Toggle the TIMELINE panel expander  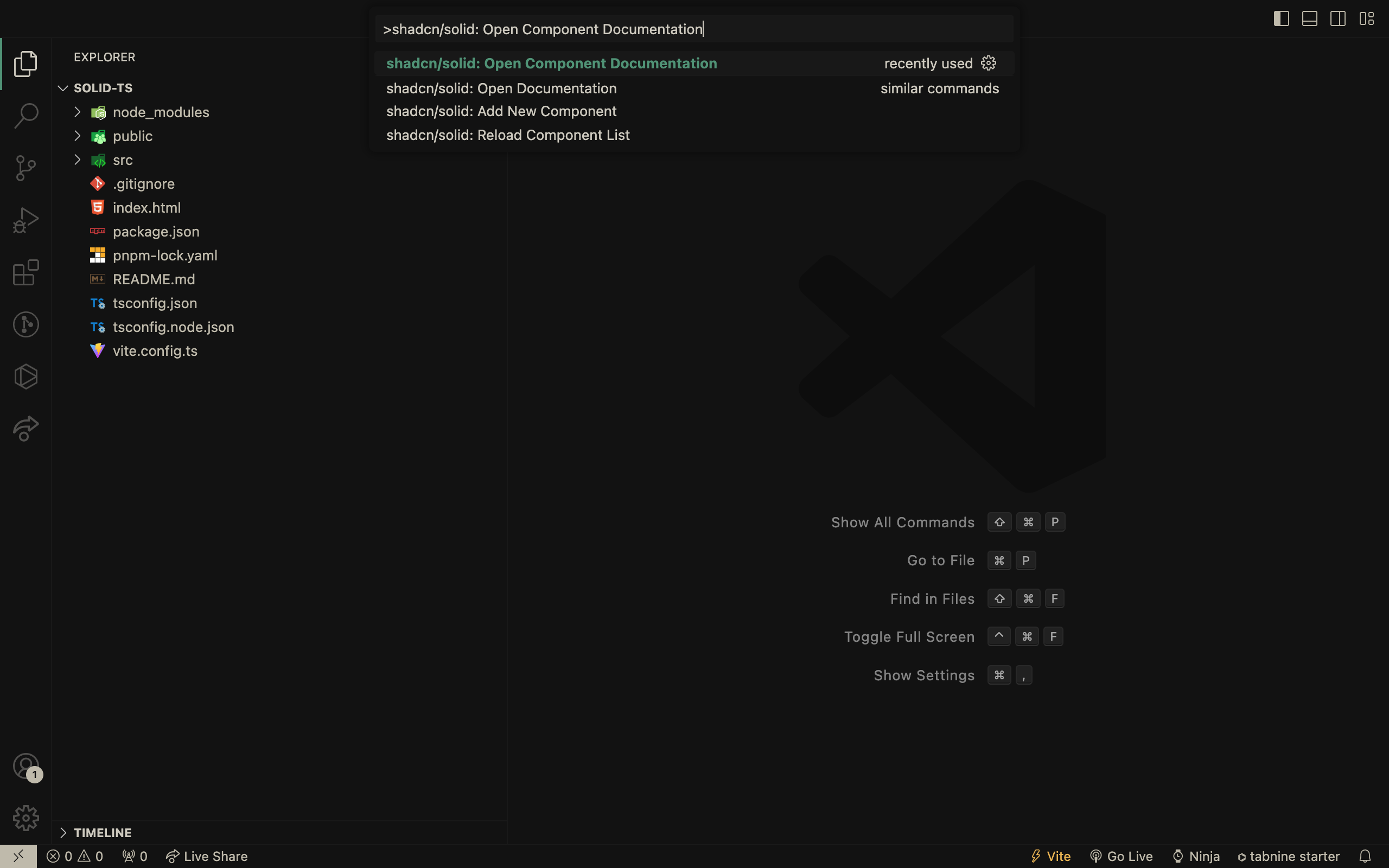tap(62, 832)
